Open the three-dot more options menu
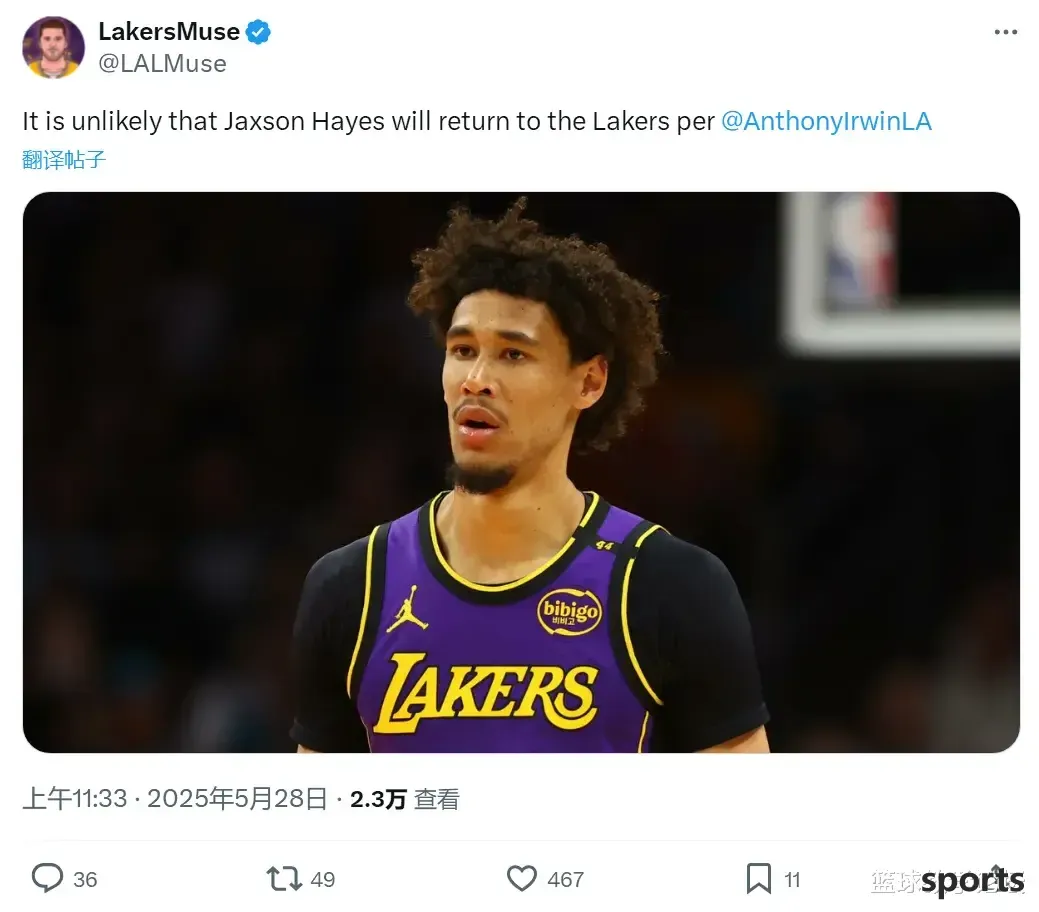The height and width of the screenshot is (912, 1039). 1005,32
